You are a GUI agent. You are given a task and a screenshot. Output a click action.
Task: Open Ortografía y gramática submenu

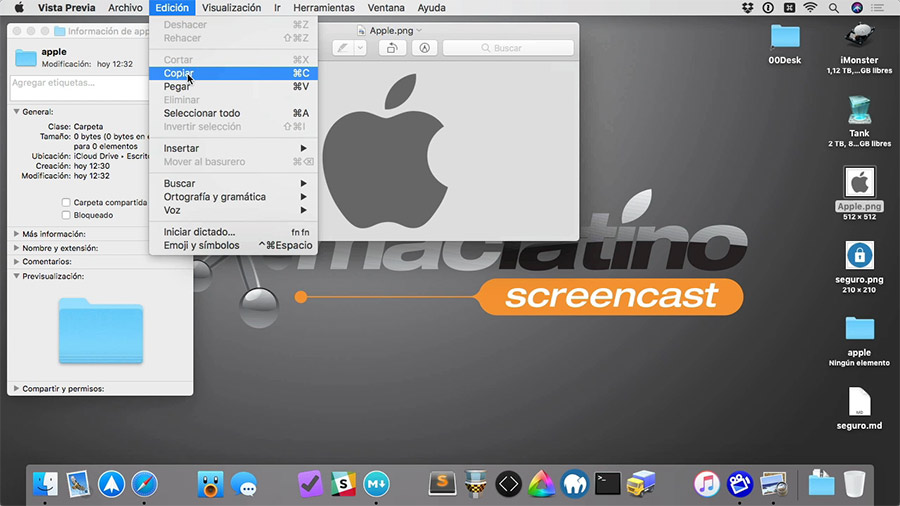[233, 197]
